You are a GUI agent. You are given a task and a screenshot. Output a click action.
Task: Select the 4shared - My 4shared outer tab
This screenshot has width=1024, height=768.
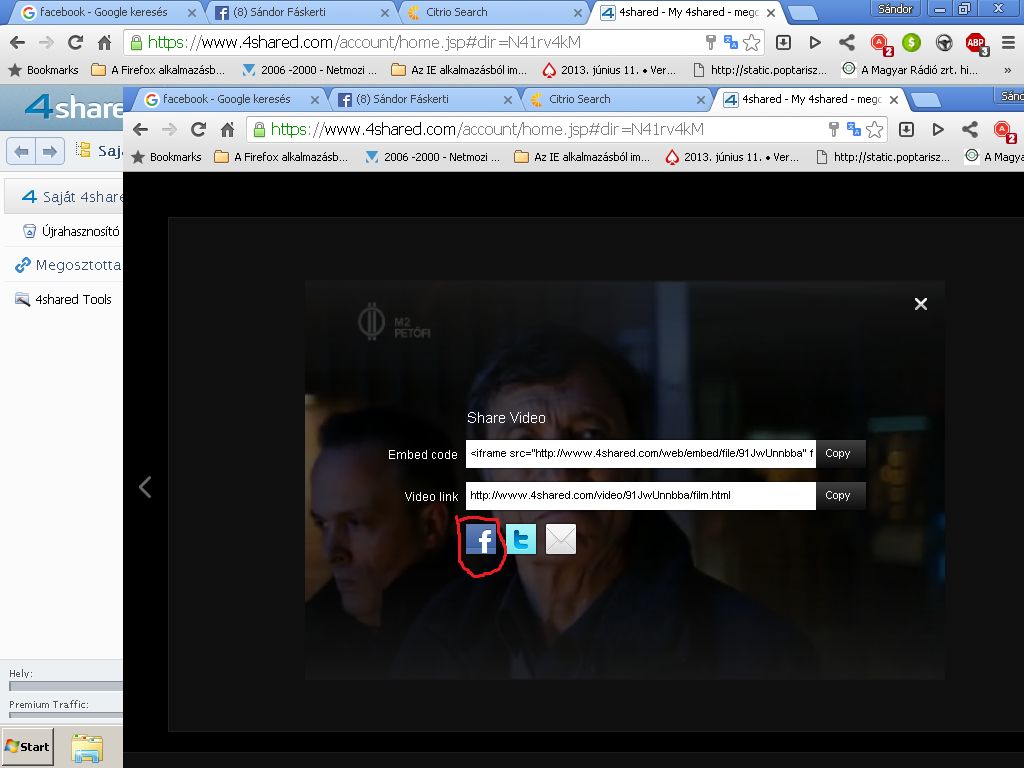(x=688, y=12)
